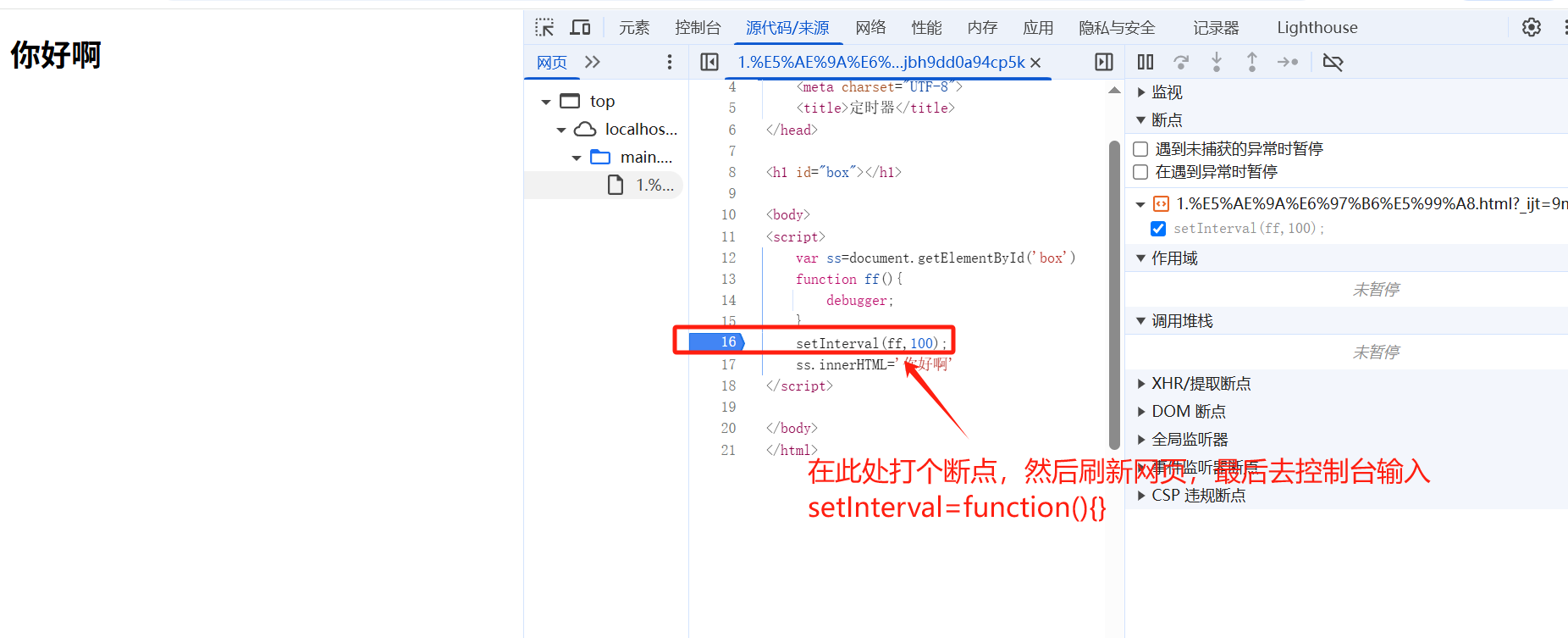The image size is (1568, 638).
Task: Click line number 12 gutter
Action: pyautogui.click(x=728, y=258)
